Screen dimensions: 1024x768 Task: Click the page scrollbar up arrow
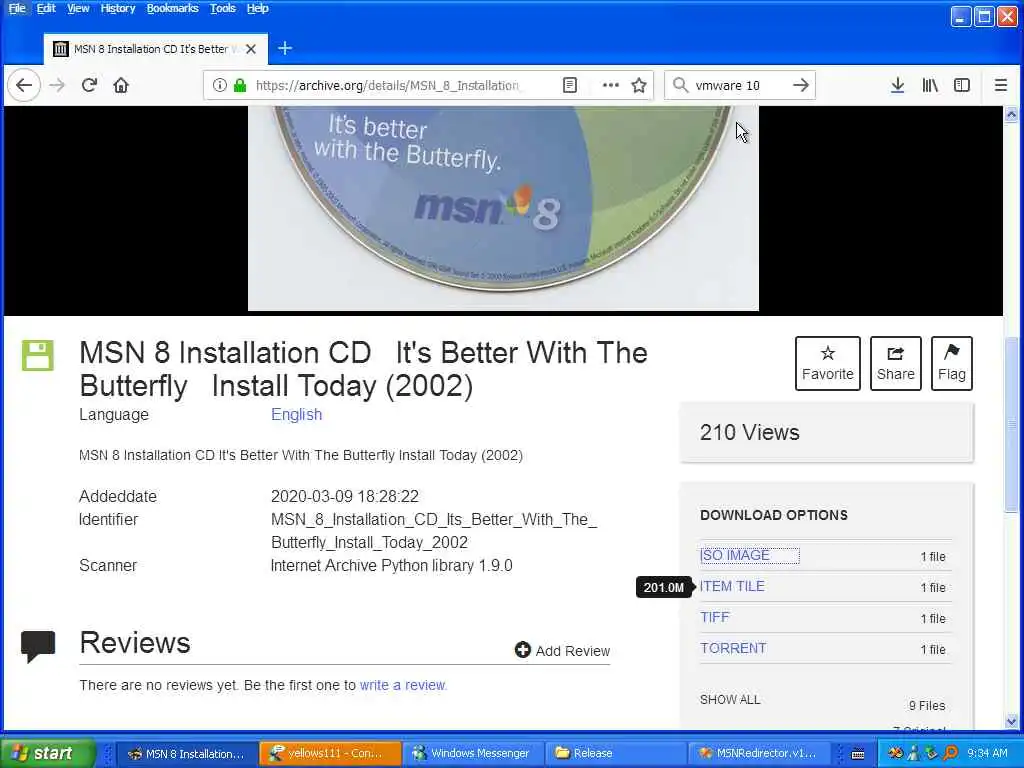[1012, 115]
